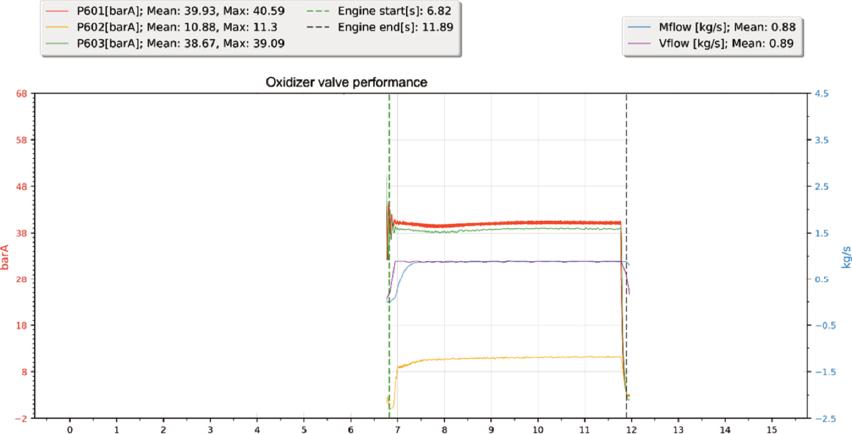Click left y-axis tick label 68
The image size is (852, 434).
coord(22,94)
